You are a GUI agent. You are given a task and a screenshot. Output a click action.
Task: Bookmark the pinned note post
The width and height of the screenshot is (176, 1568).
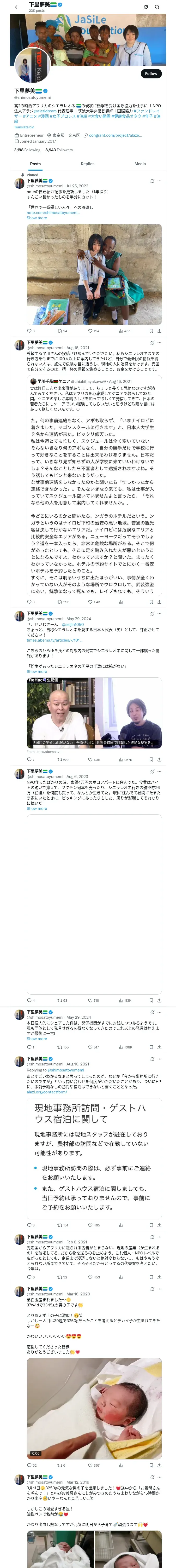151,331
